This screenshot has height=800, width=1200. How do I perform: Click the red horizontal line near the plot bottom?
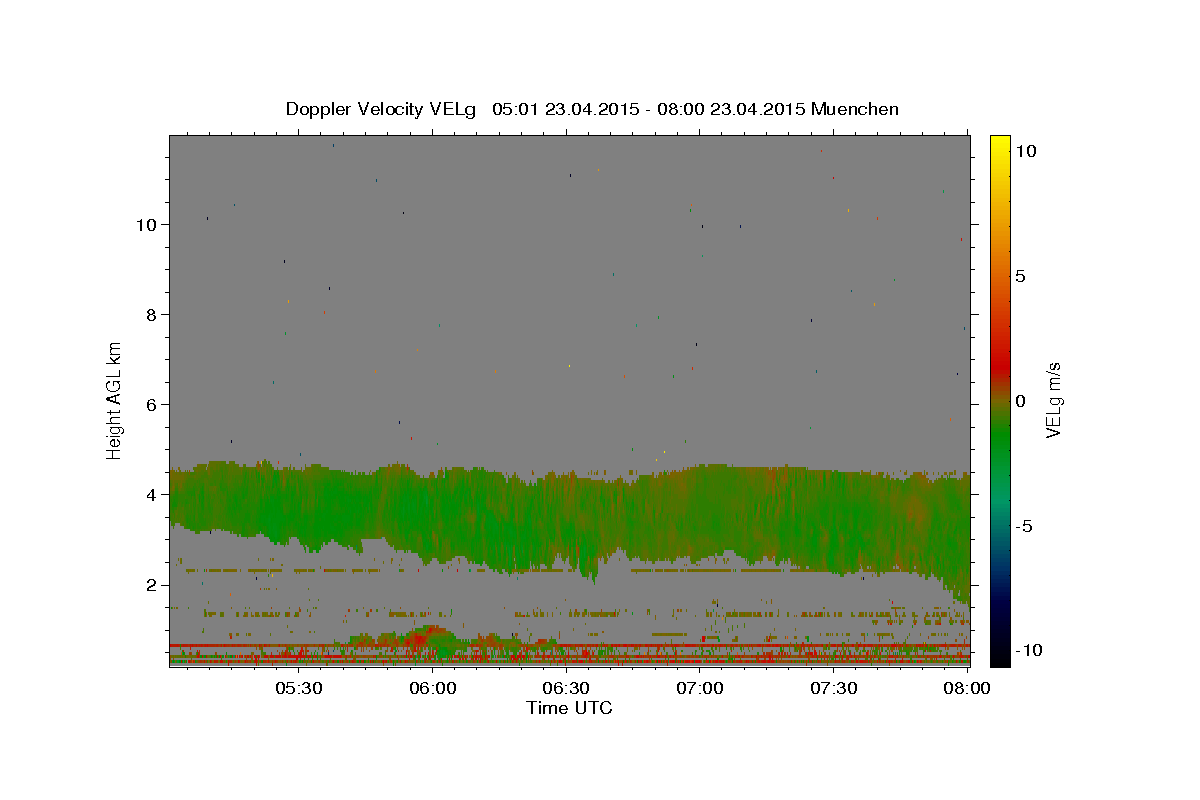(x=569, y=646)
